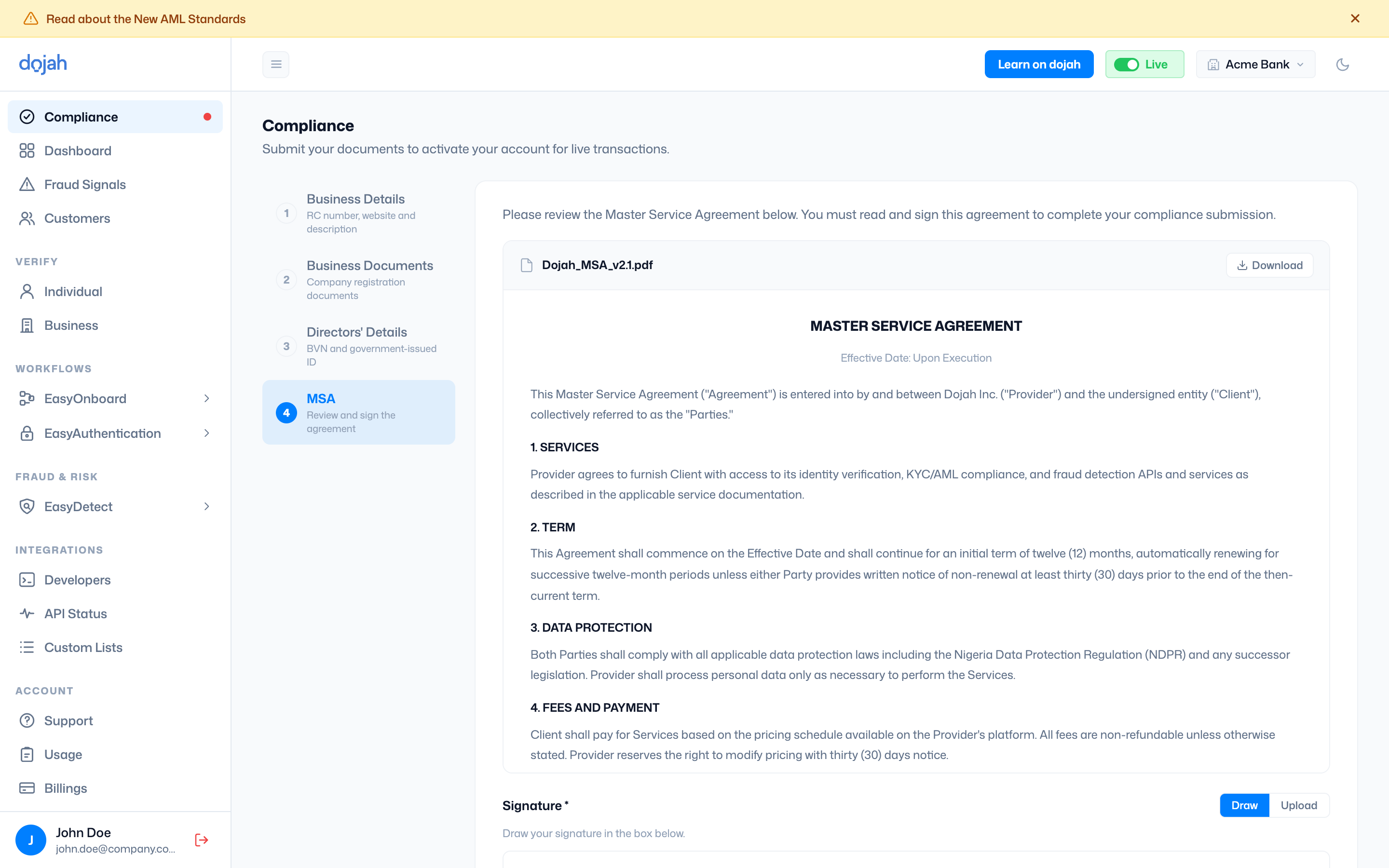The width and height of the screenshot is (1389, 868).
Task: Open the Compliance menu item
Action: (115, 117)
